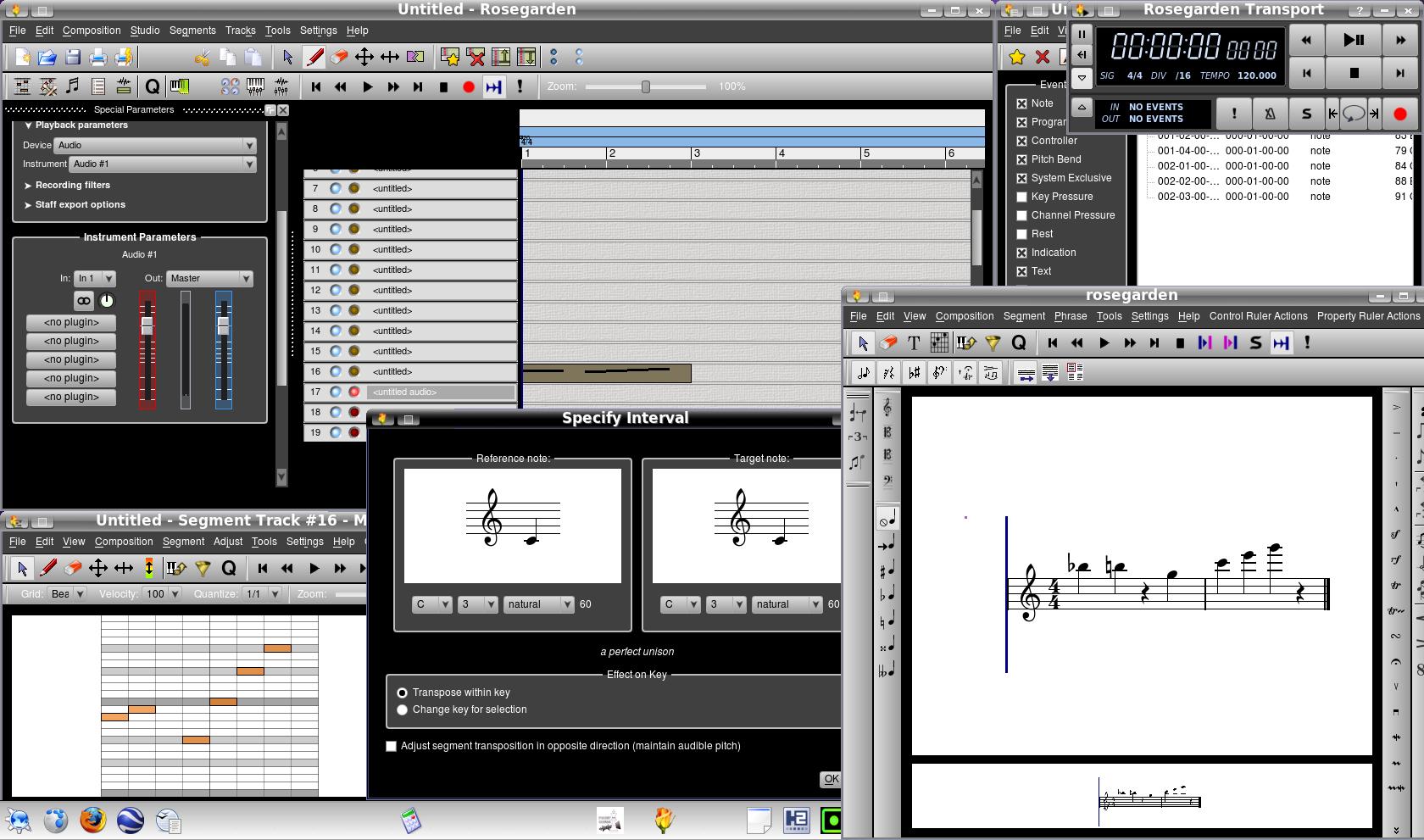The image size is (1424, 840).
Task: Enable the Key Pressure filter checkbox
Action: pyautogui.click(x=1021, y=197)
